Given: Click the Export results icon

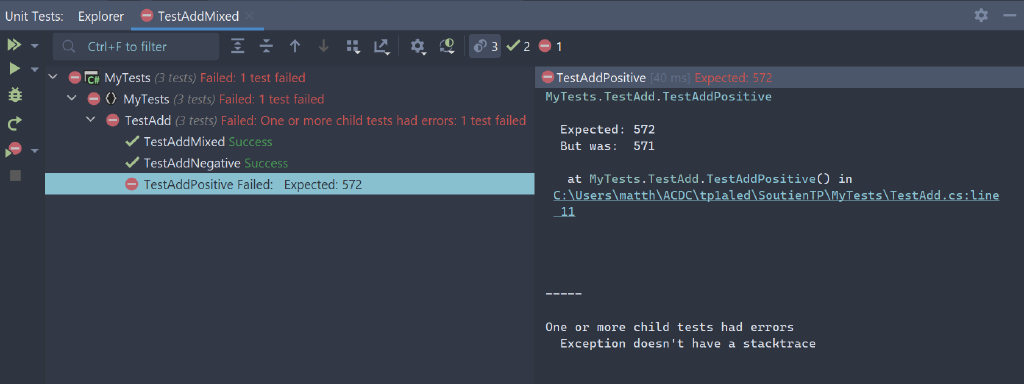Looking at the screenshot, I should point(381,46).
